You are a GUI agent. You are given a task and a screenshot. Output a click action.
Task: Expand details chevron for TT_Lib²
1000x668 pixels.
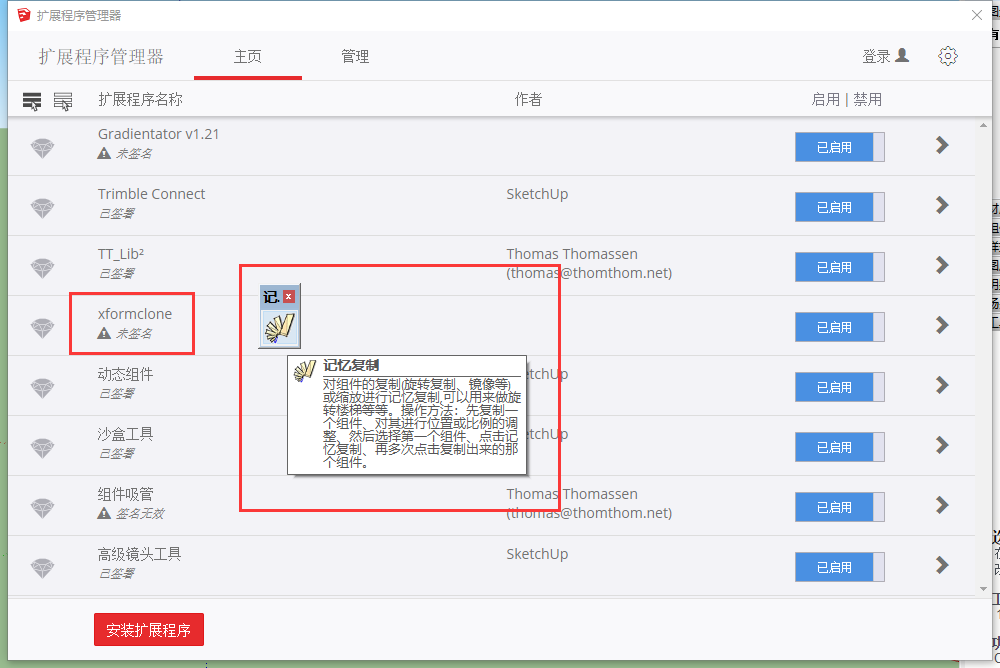pos(942,265)
